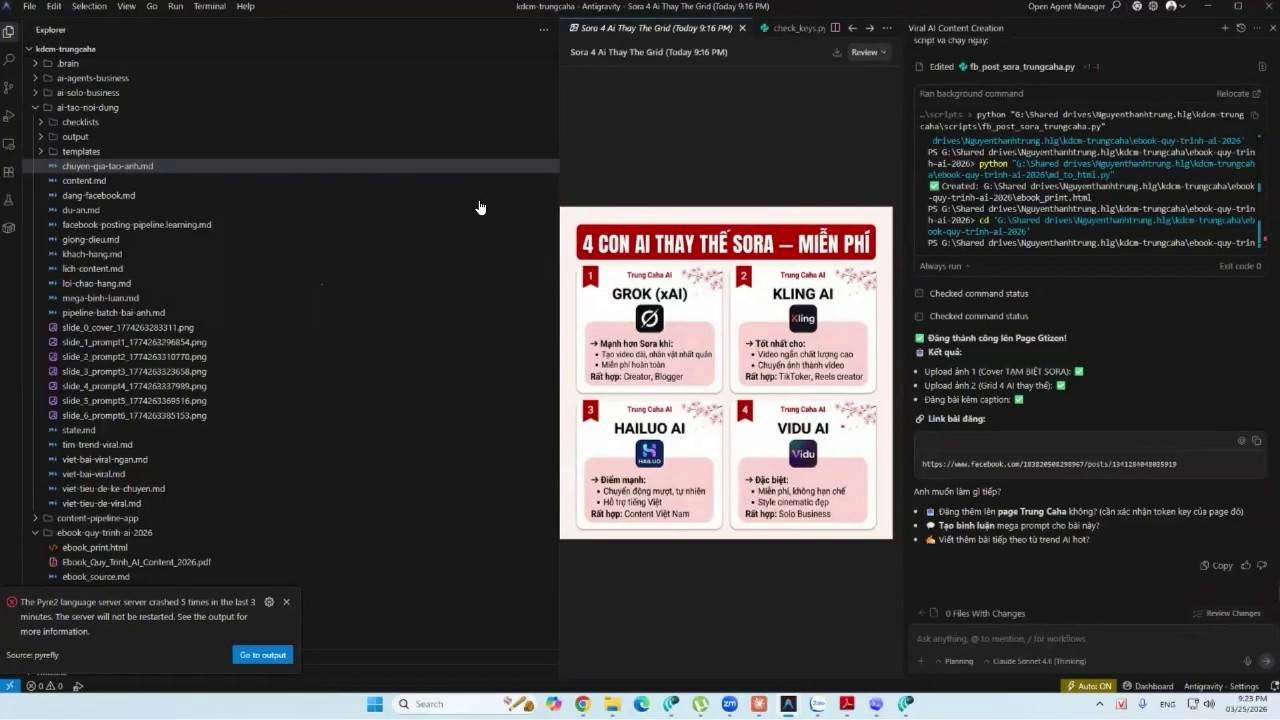1280x720 pixels.
Task: Navigate back with the editor left arrow
Action: click(852, 28)
